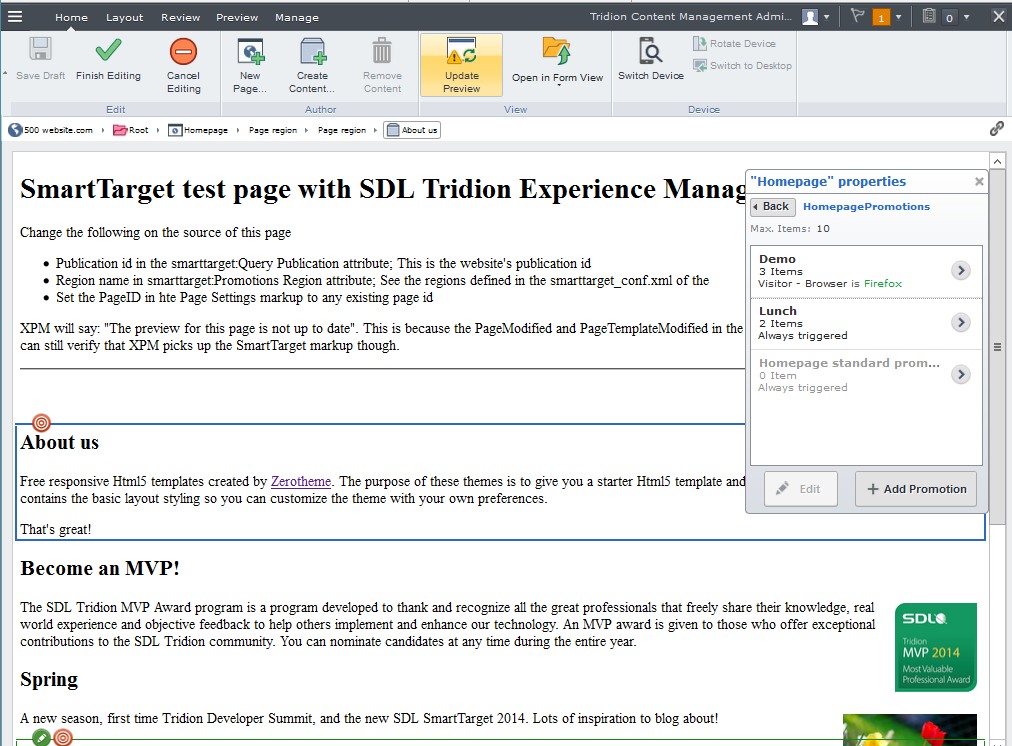Open the Preview tab
The width and height of the screenshot is (1012, 746).
tap(237, 17)
